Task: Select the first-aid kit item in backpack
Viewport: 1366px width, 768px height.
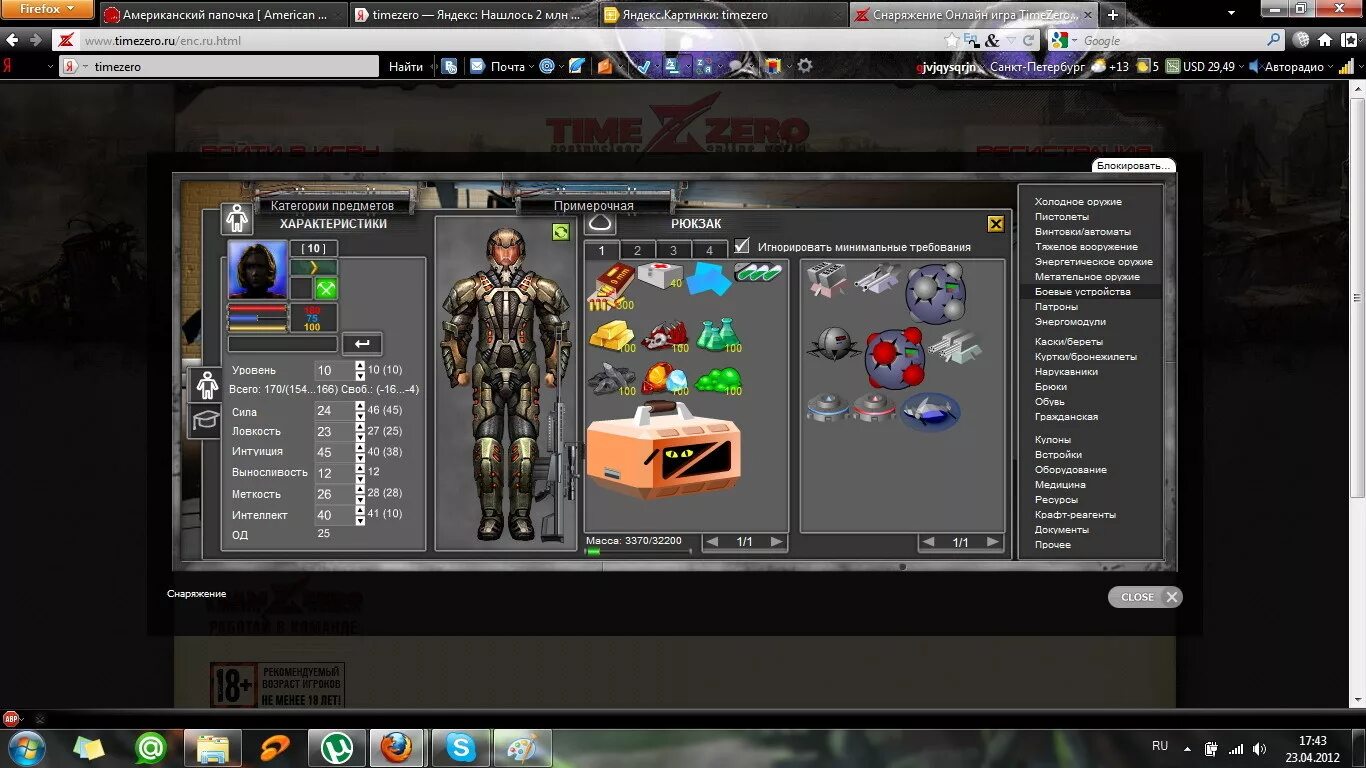Action: click(x=660, y=277)
